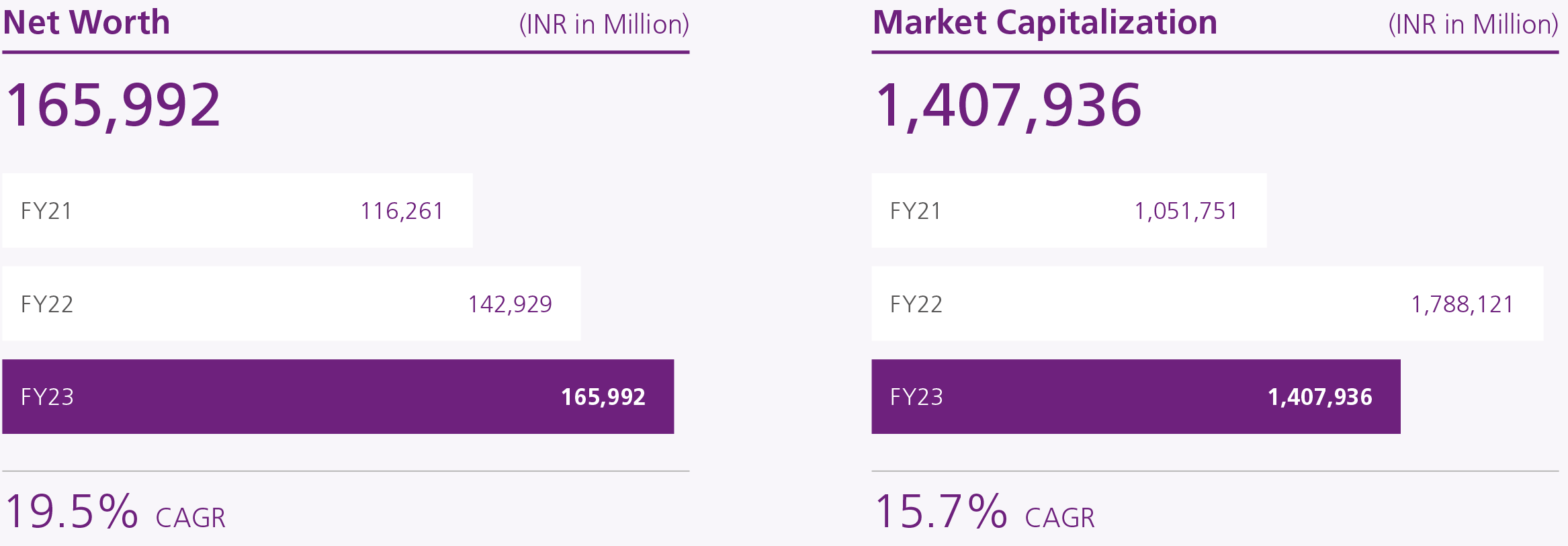Click the 19.5% CAGR figure
This screenshot has width=1568, height=546.
pos(71,512)
